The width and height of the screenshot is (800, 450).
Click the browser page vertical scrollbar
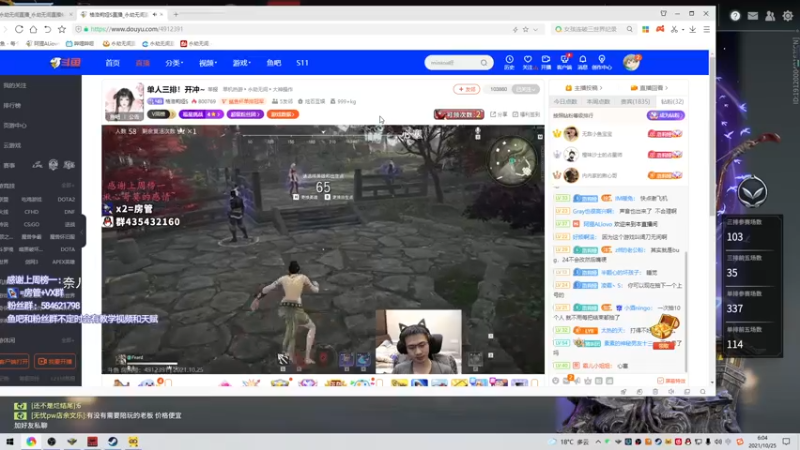pyautogui.click(x=712, y=135)
